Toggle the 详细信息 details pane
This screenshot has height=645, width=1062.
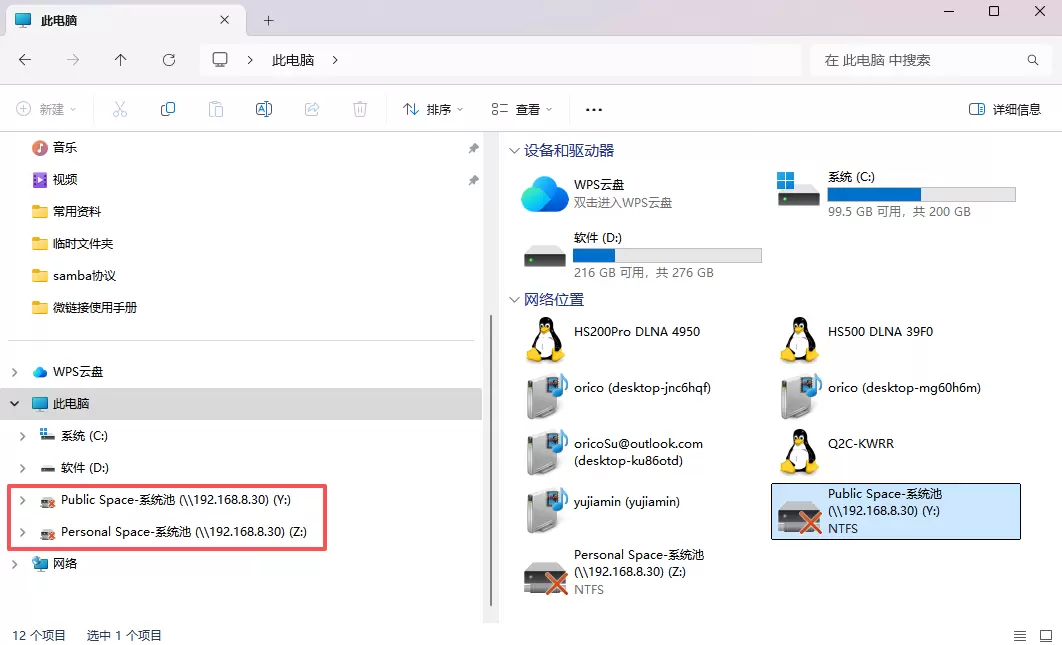coord(1005,109)
